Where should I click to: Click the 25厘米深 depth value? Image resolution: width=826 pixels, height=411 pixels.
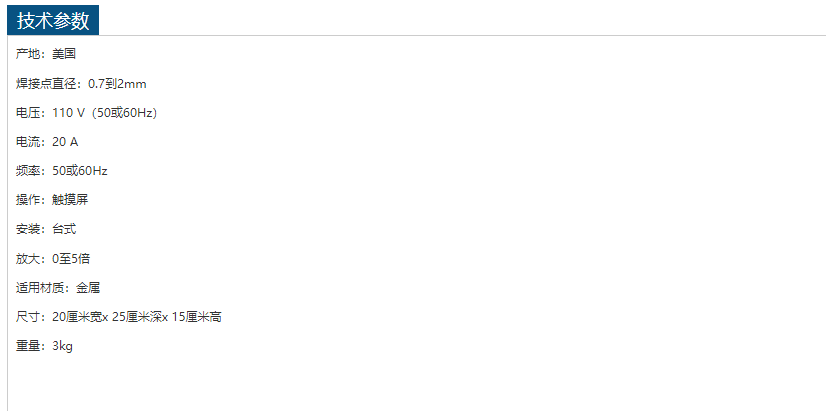(137, 317)
